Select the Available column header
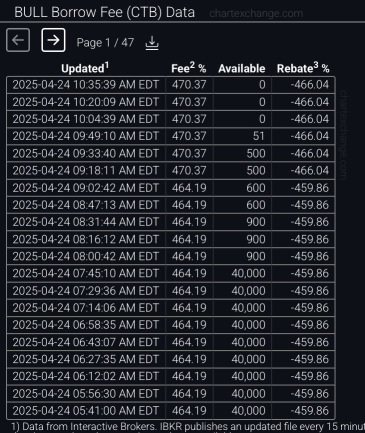The image size is (365, 433). pos(242,68)
